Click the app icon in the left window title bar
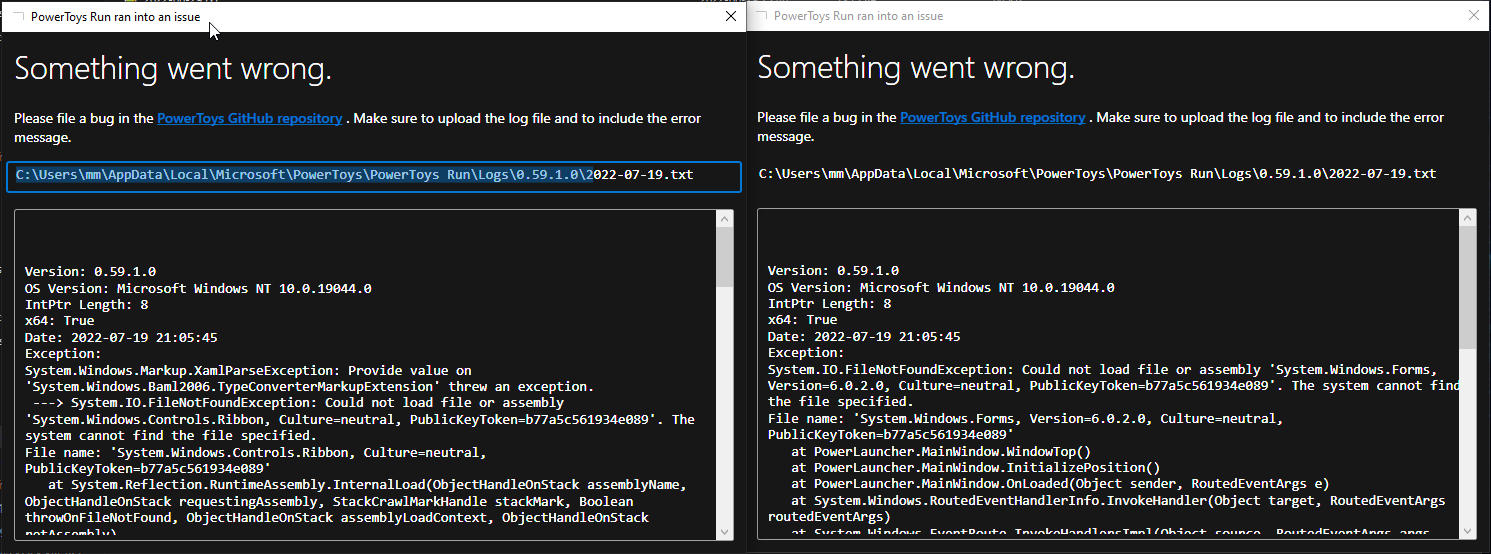The image size is (1491, 554). (17, 16)
